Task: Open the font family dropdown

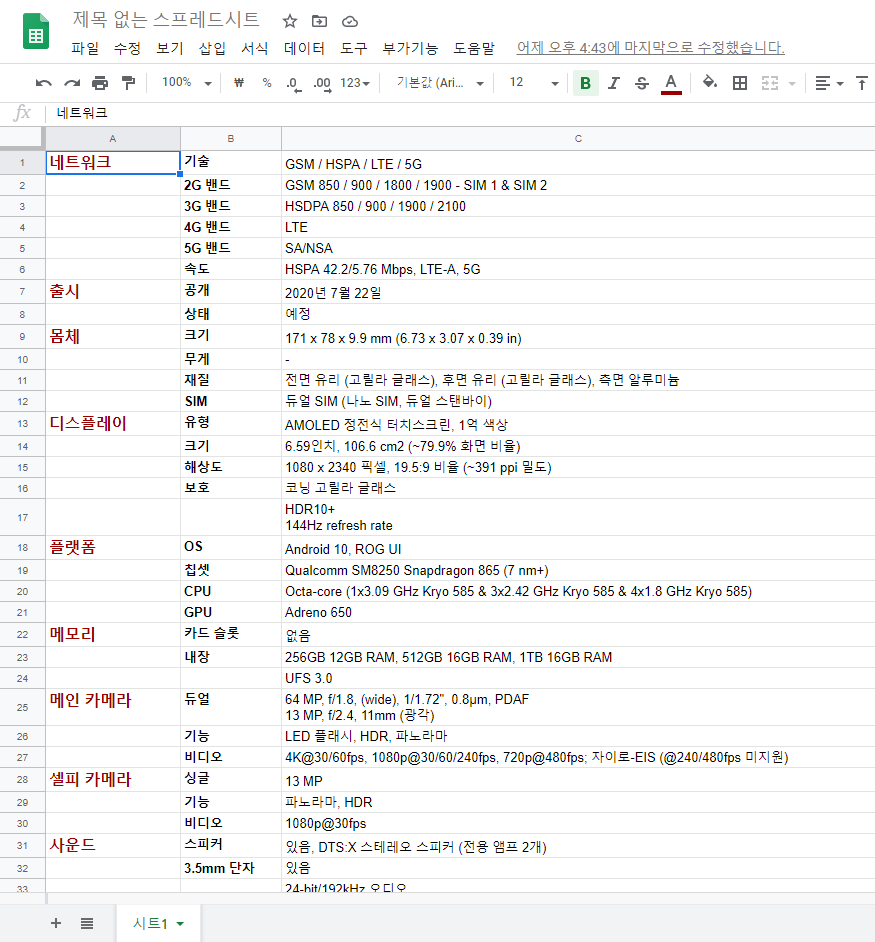Action: [x=440, y=83]
